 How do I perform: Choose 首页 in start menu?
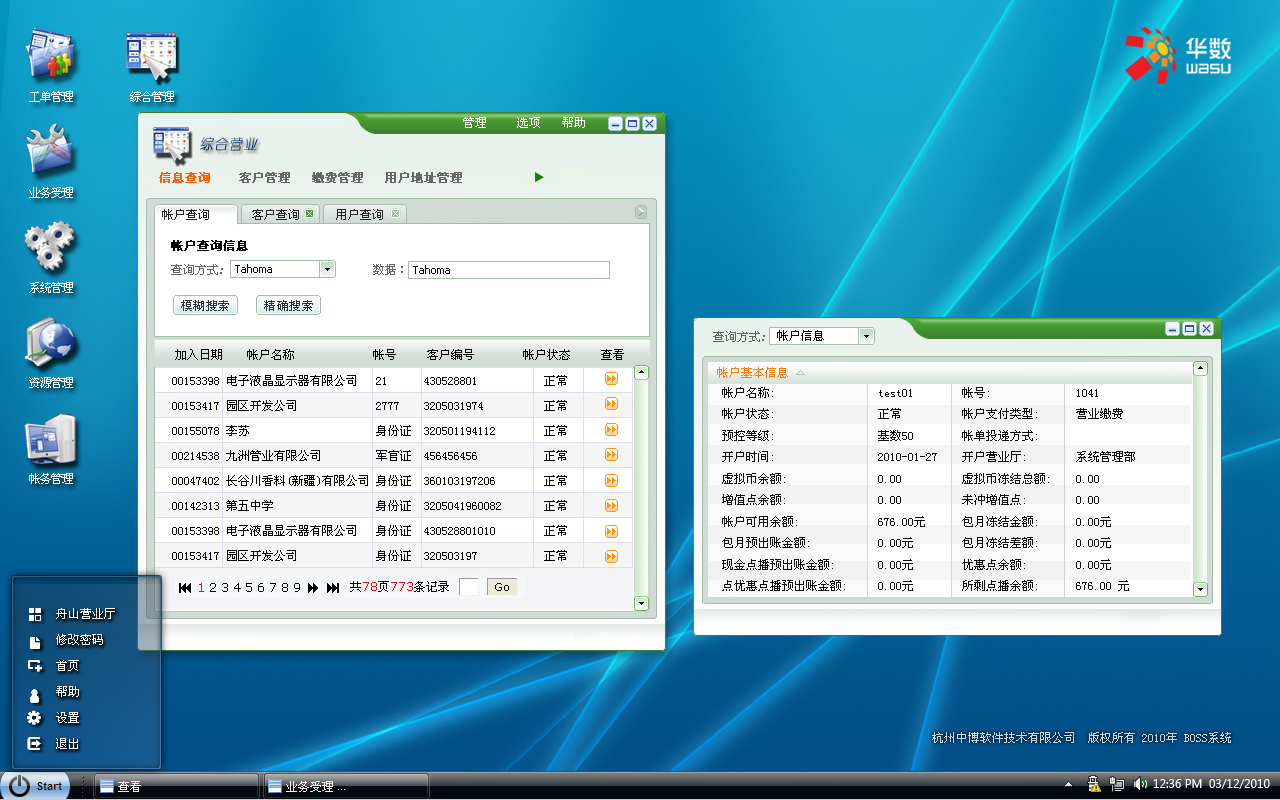(x=68, y=666)
